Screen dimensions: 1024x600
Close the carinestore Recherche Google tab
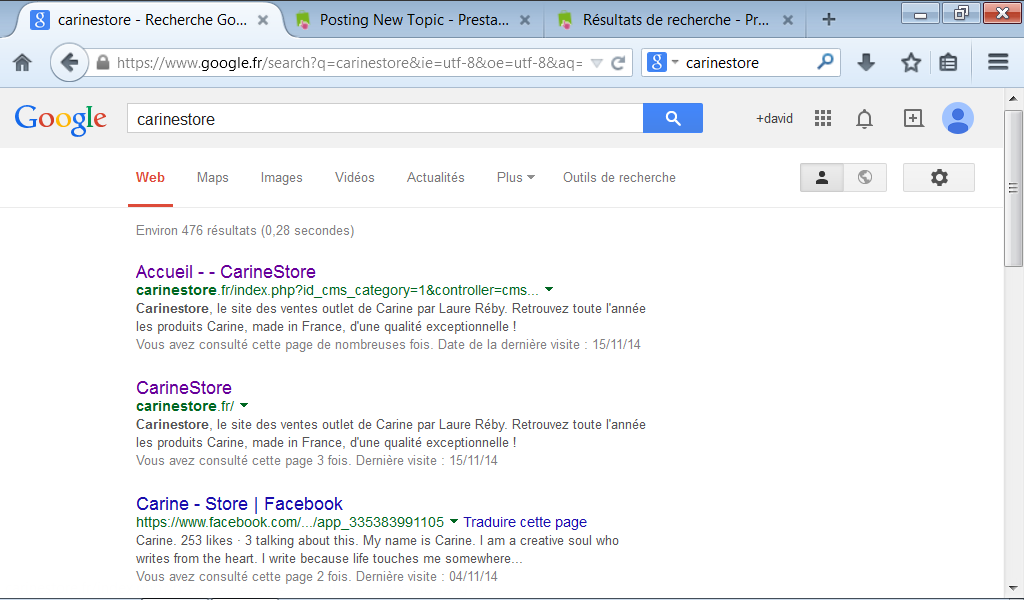tap(263, 20)
